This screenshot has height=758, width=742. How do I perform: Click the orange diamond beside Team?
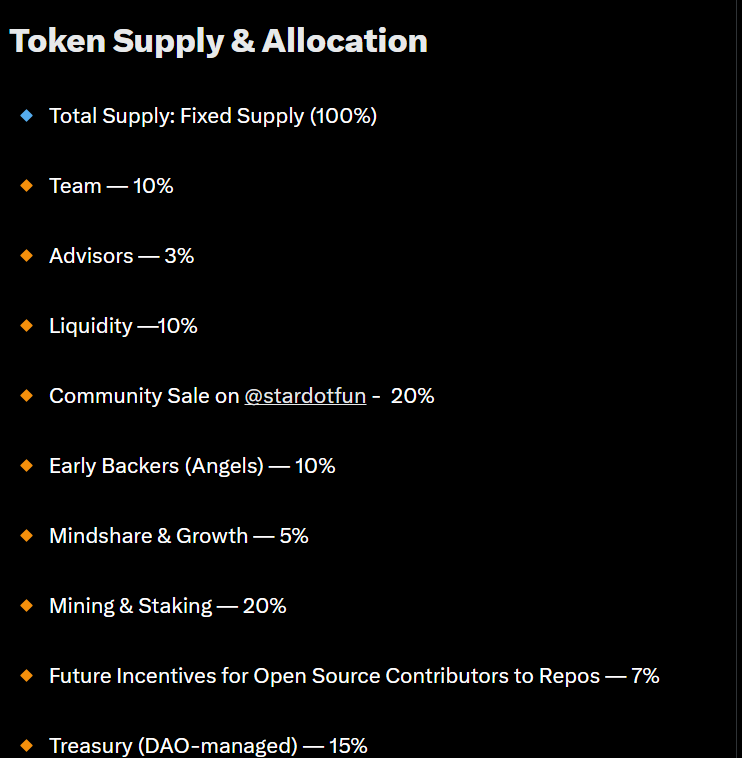27,186
